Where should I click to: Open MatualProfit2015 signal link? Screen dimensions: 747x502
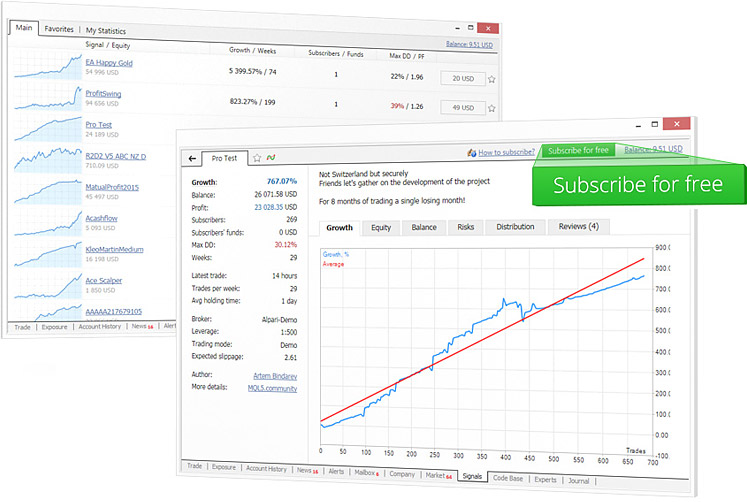112,187
